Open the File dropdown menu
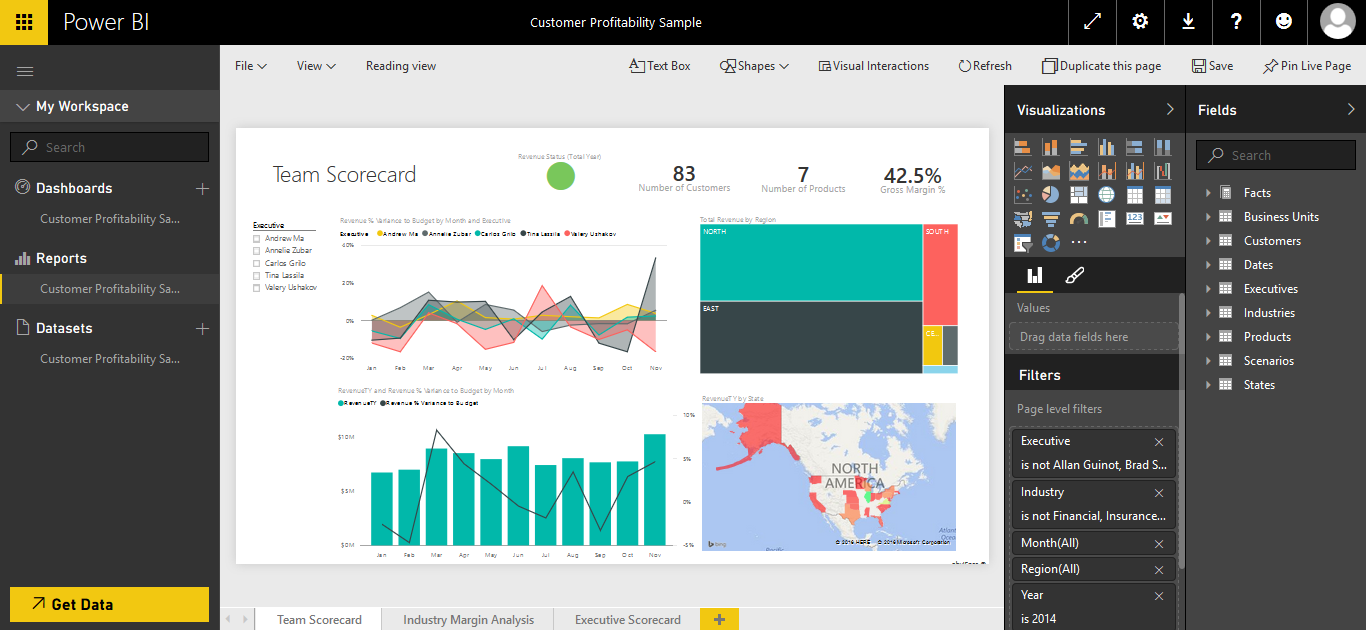 tap(251, 66)
